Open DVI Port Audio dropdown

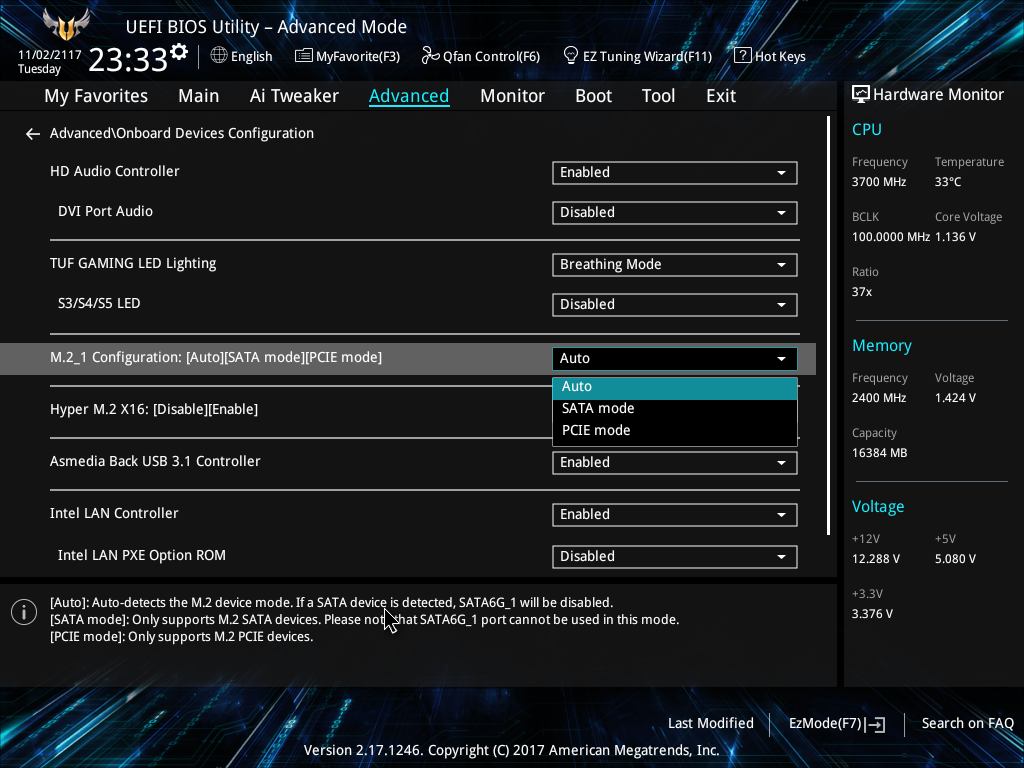tap(675, 212)
